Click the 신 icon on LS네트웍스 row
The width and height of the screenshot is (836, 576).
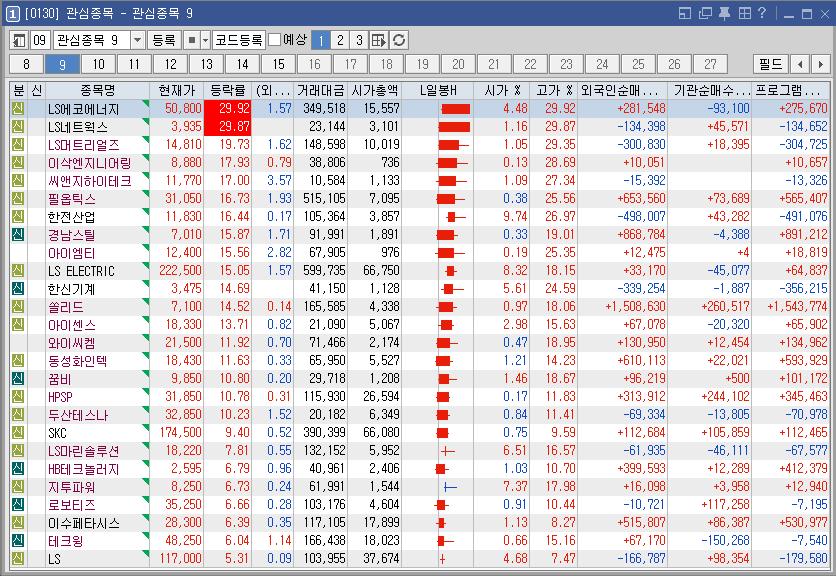point(18,127)
